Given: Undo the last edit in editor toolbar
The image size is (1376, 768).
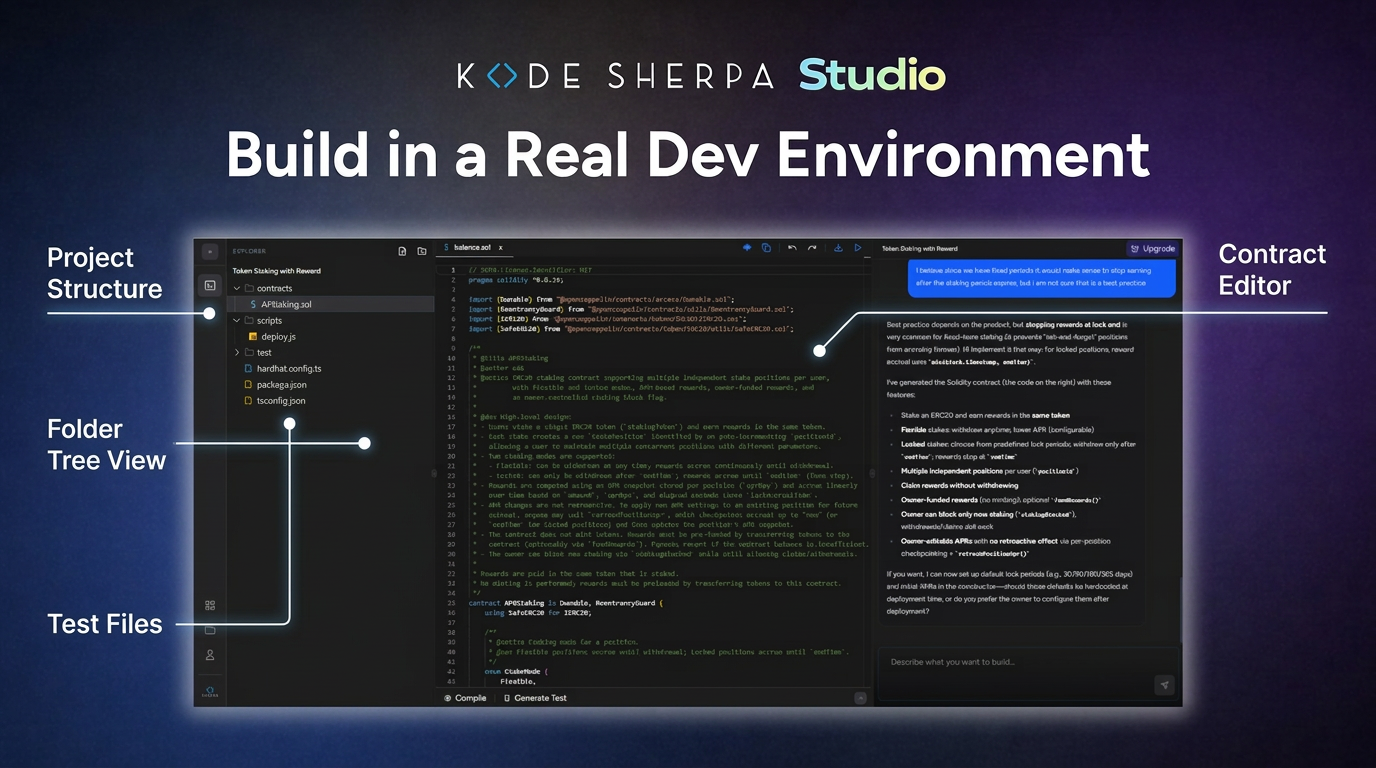Looking at the screenshot, I should tap(792, 248).
